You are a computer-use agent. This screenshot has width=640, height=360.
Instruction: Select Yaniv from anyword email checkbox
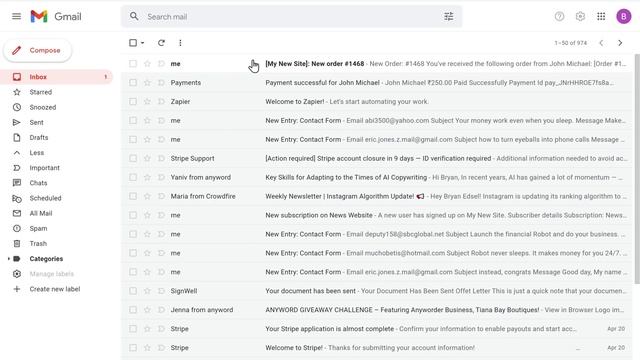click(x=133, y=177)
